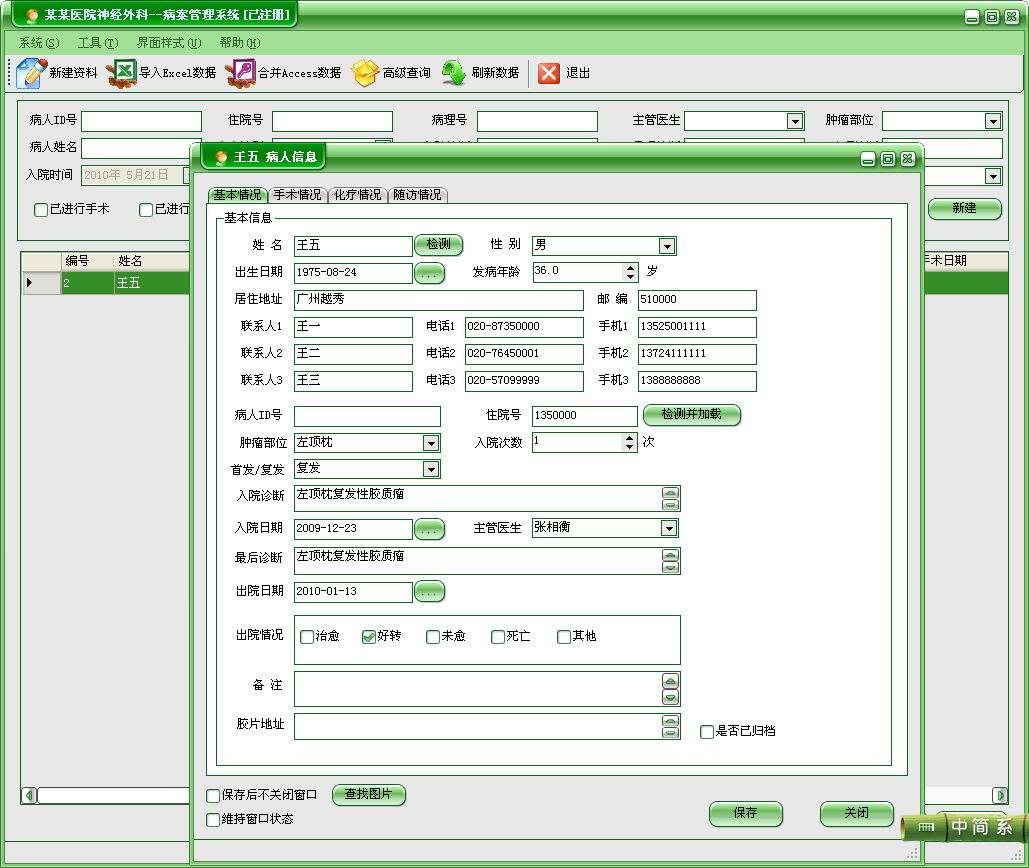This screenshot has width=1029, height=868.
Task: Expand the 首发/复发 dropdown
Action: (431, 469)
